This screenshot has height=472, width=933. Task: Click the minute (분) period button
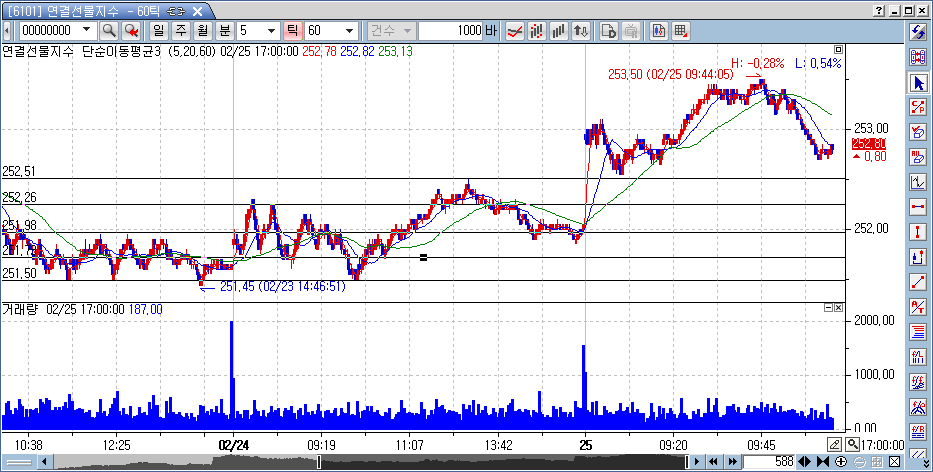point(225,30)
